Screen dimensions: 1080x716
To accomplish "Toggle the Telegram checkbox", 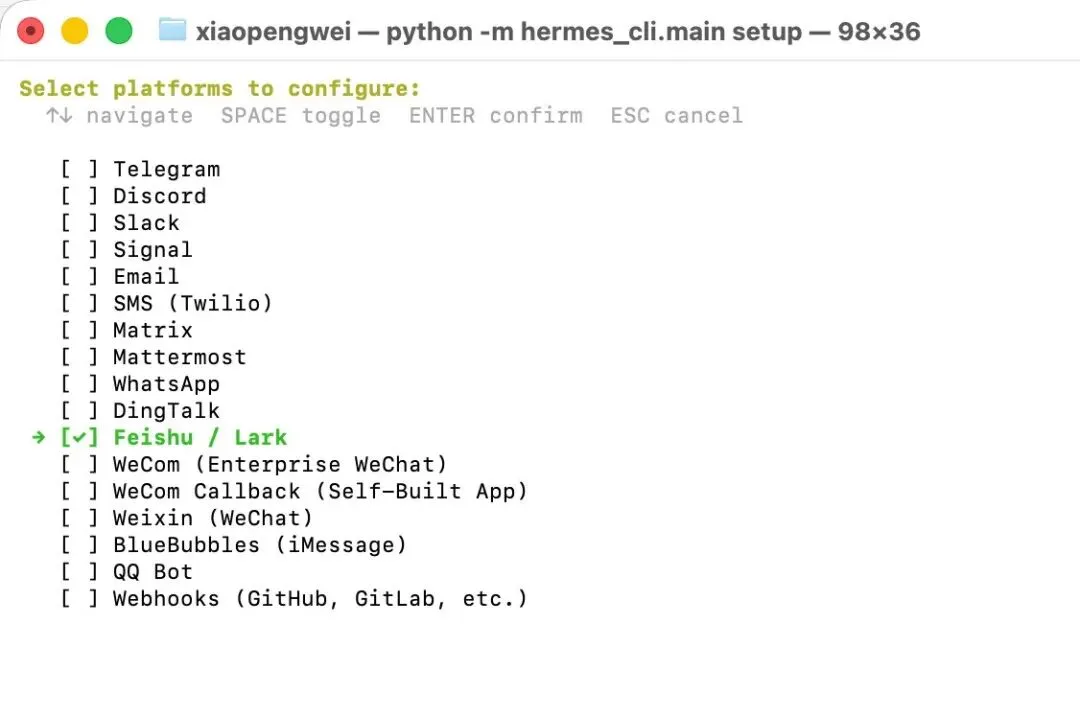I will (79, 170).
